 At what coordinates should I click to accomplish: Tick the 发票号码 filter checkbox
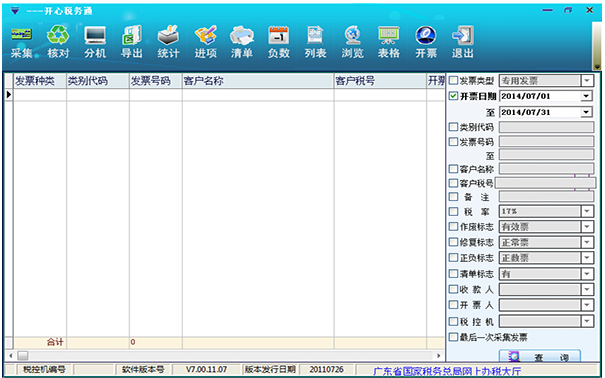coord(453,142)
